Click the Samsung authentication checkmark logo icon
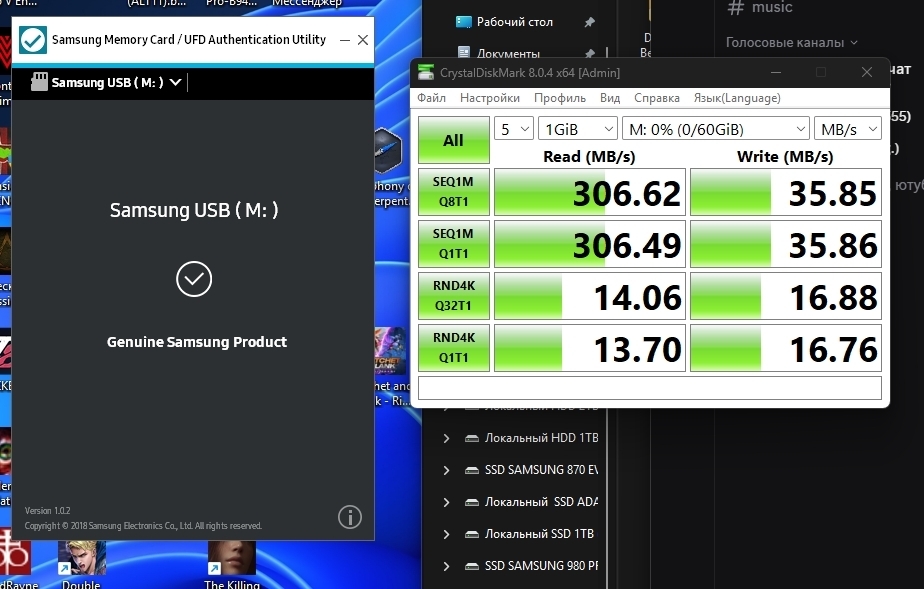This screenshot has height=589, width=924. coord(33,40)
